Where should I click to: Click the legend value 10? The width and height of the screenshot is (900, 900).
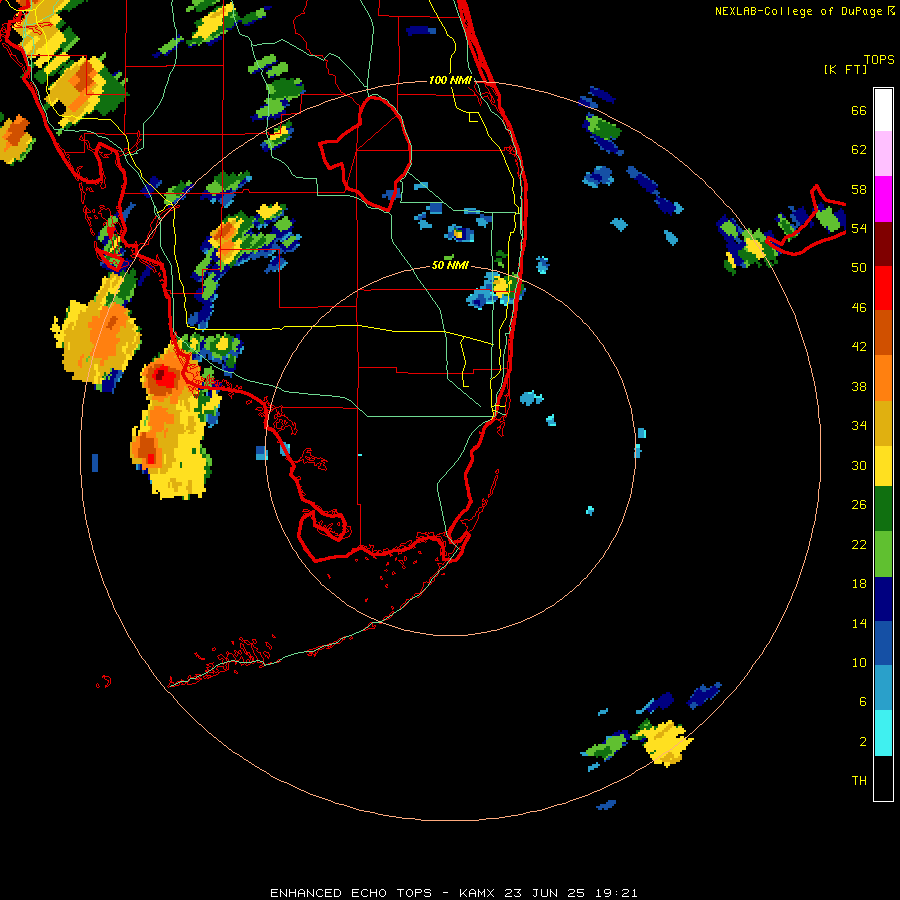click(x=859, y=663)
